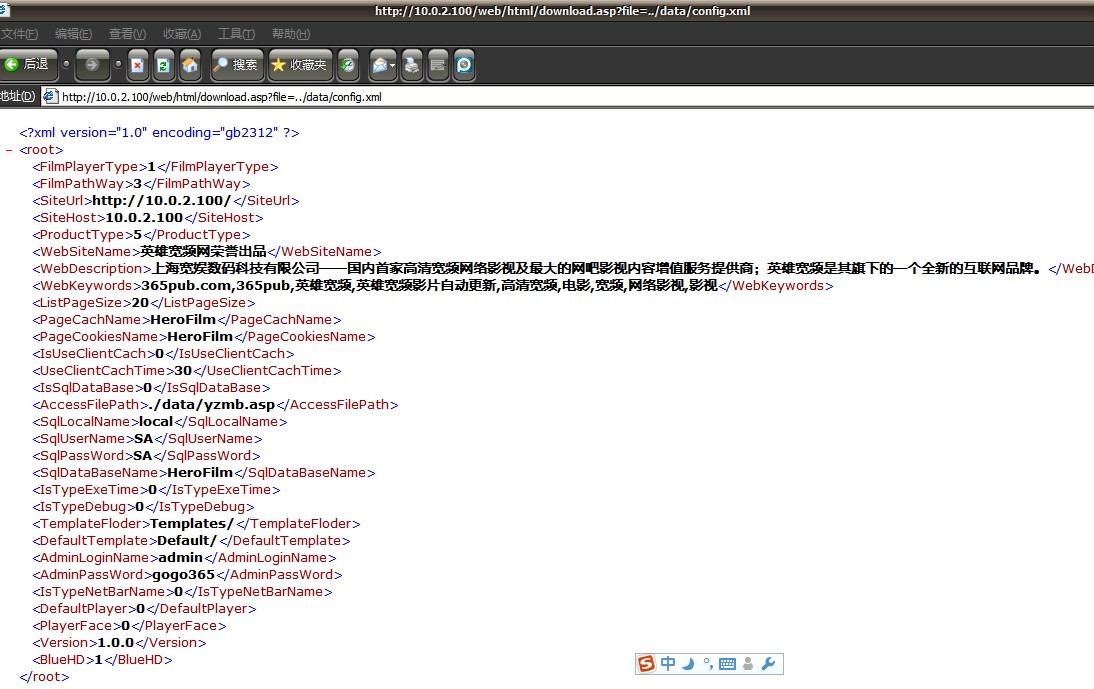Open the 编辑(E) menu
This screenshot has width=1094, height=689.
(73, 33)
